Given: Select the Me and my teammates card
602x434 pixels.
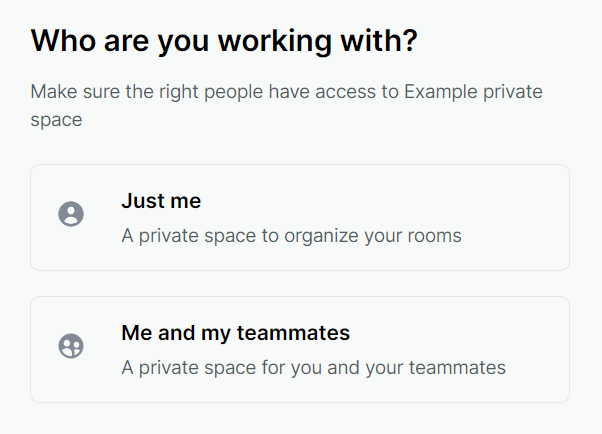Looking at the screenshot, I should tap(300, 349).
